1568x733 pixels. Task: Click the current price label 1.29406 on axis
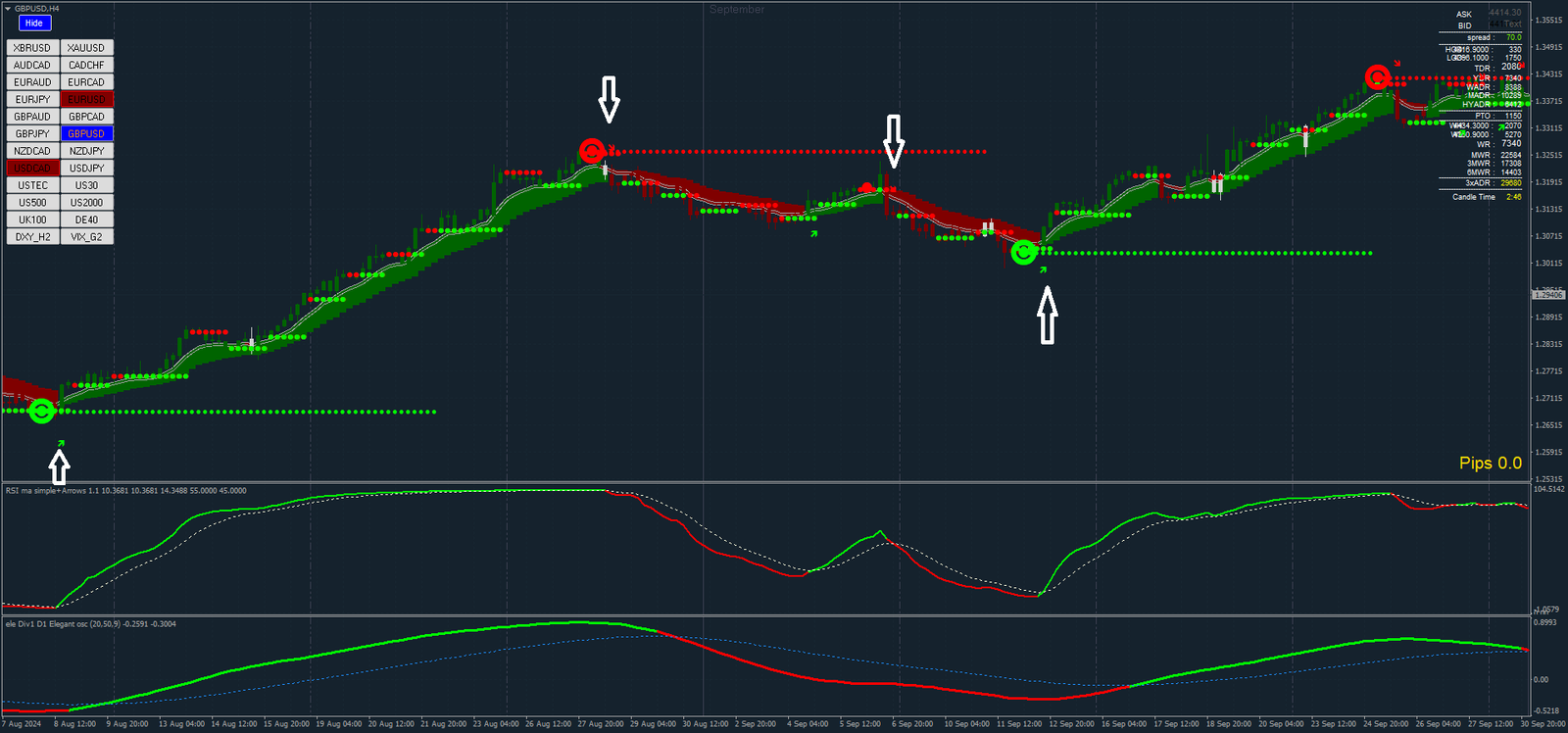(x=1548, y=295)
